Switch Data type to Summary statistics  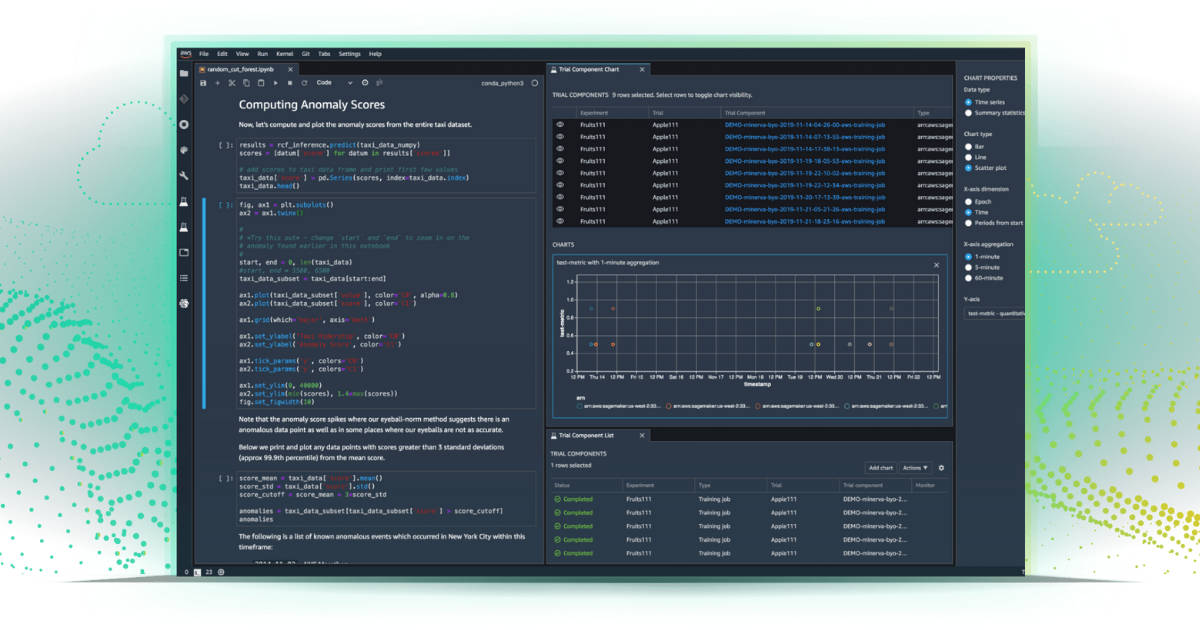tap(968, 115)
